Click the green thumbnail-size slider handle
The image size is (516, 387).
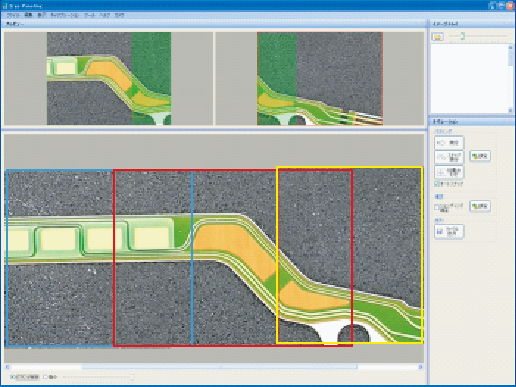463,36
